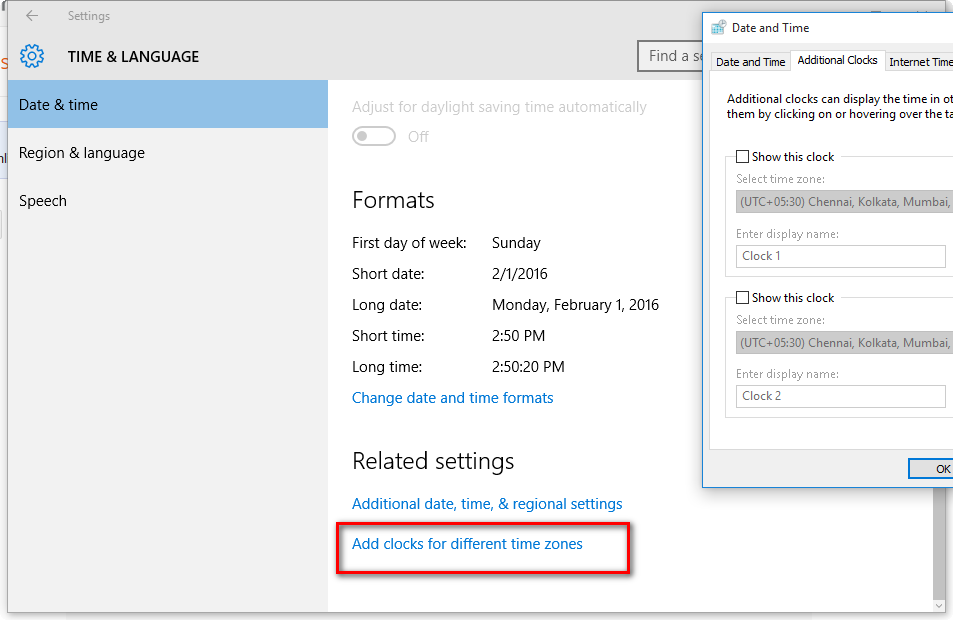Screen dimensions: 953x620
Task: Enable "Show this clock" for Clock 2
Action: pos(742,297)
